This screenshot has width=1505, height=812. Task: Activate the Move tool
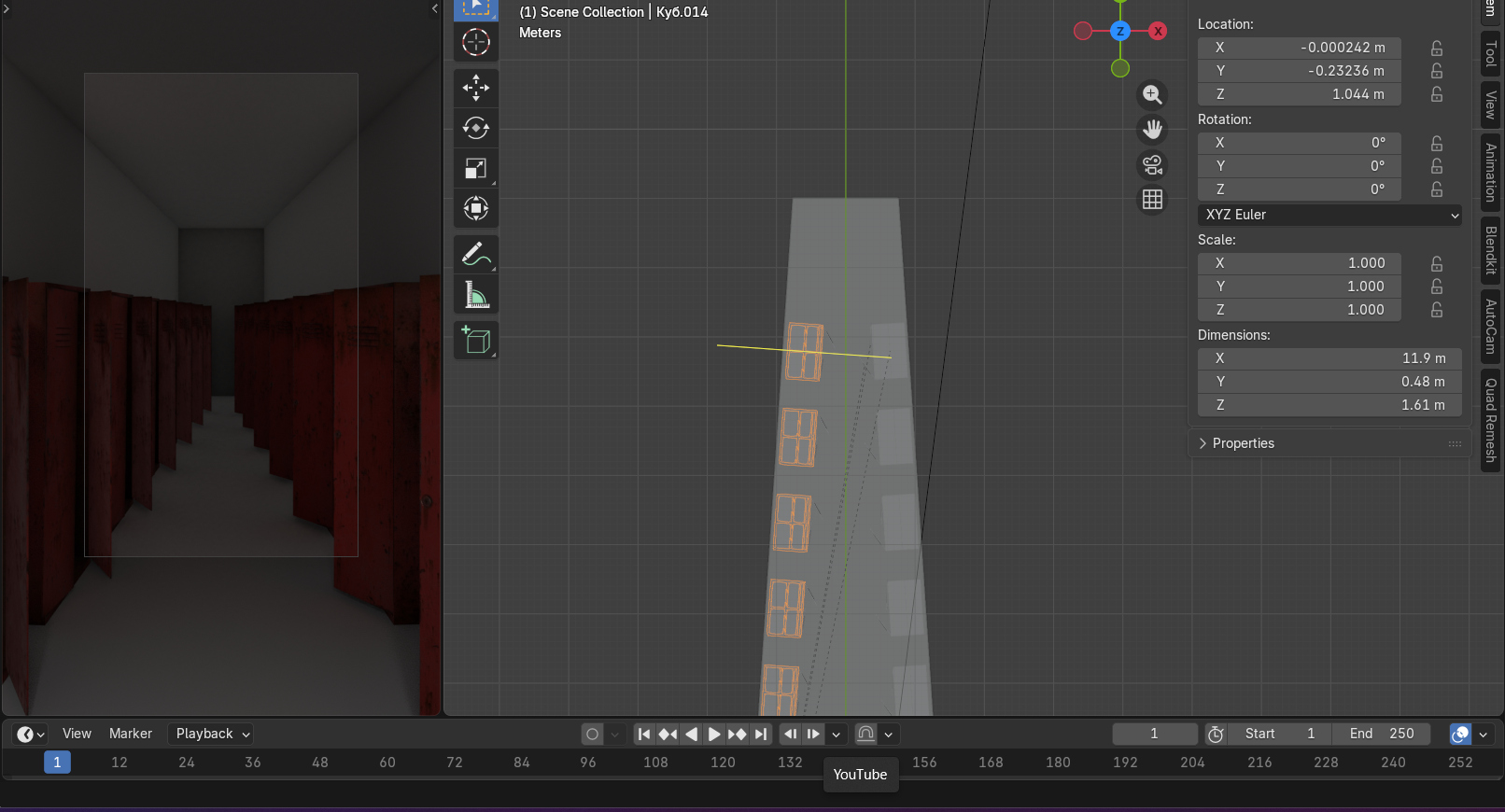tap(476, 88)
